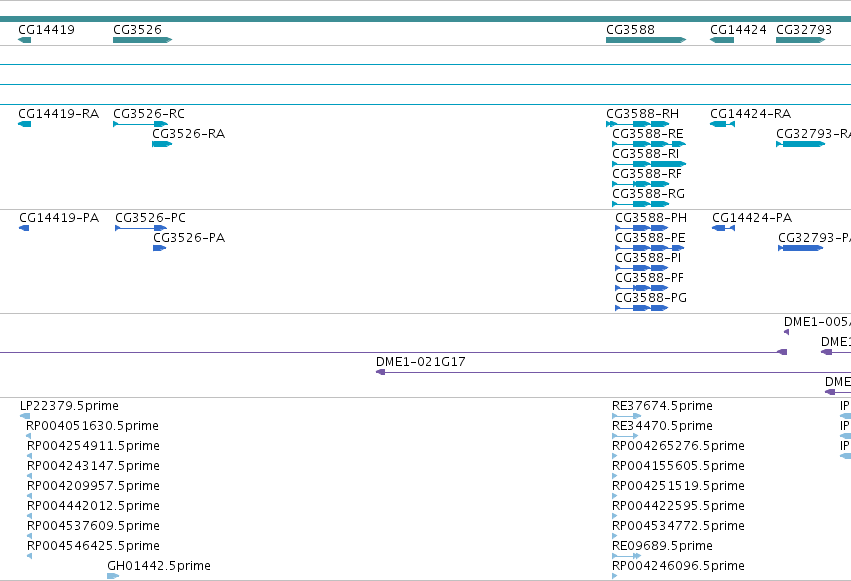Open the RE09689.5prime EST
The image size is (851, 581).
pos(662,547)
